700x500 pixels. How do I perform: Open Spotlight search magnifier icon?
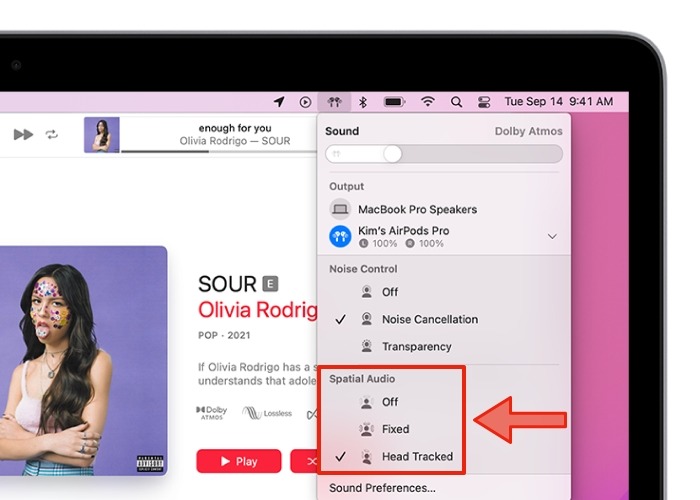tap(456, 102)
